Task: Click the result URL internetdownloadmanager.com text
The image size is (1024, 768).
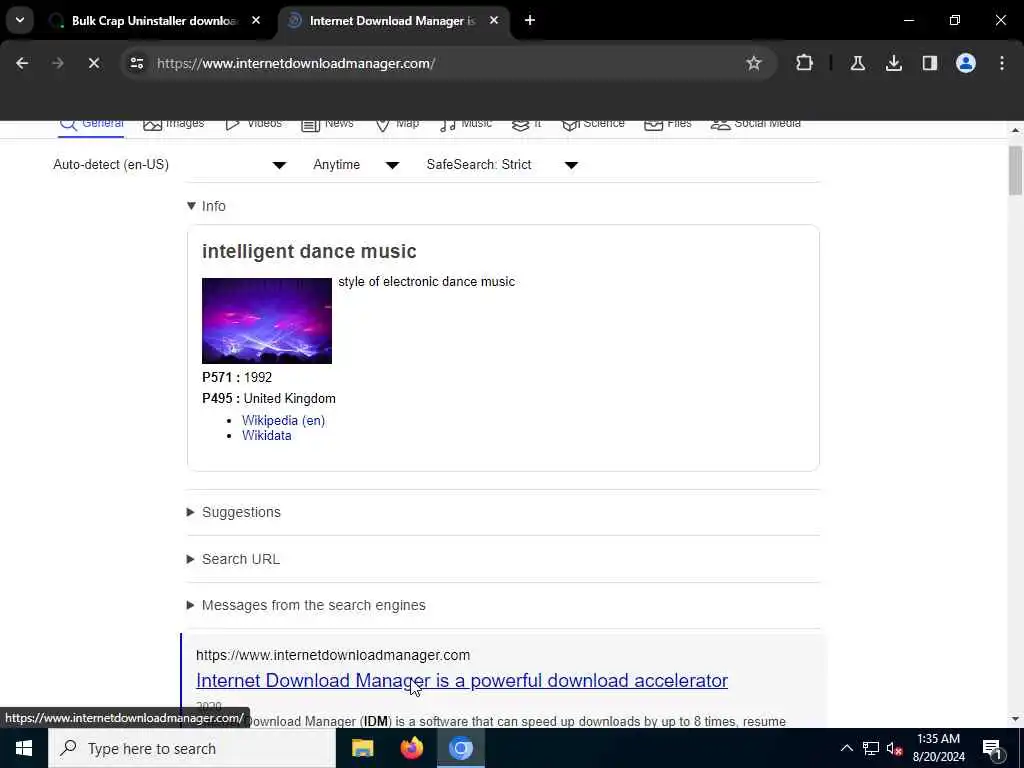Action: (333, 655)
